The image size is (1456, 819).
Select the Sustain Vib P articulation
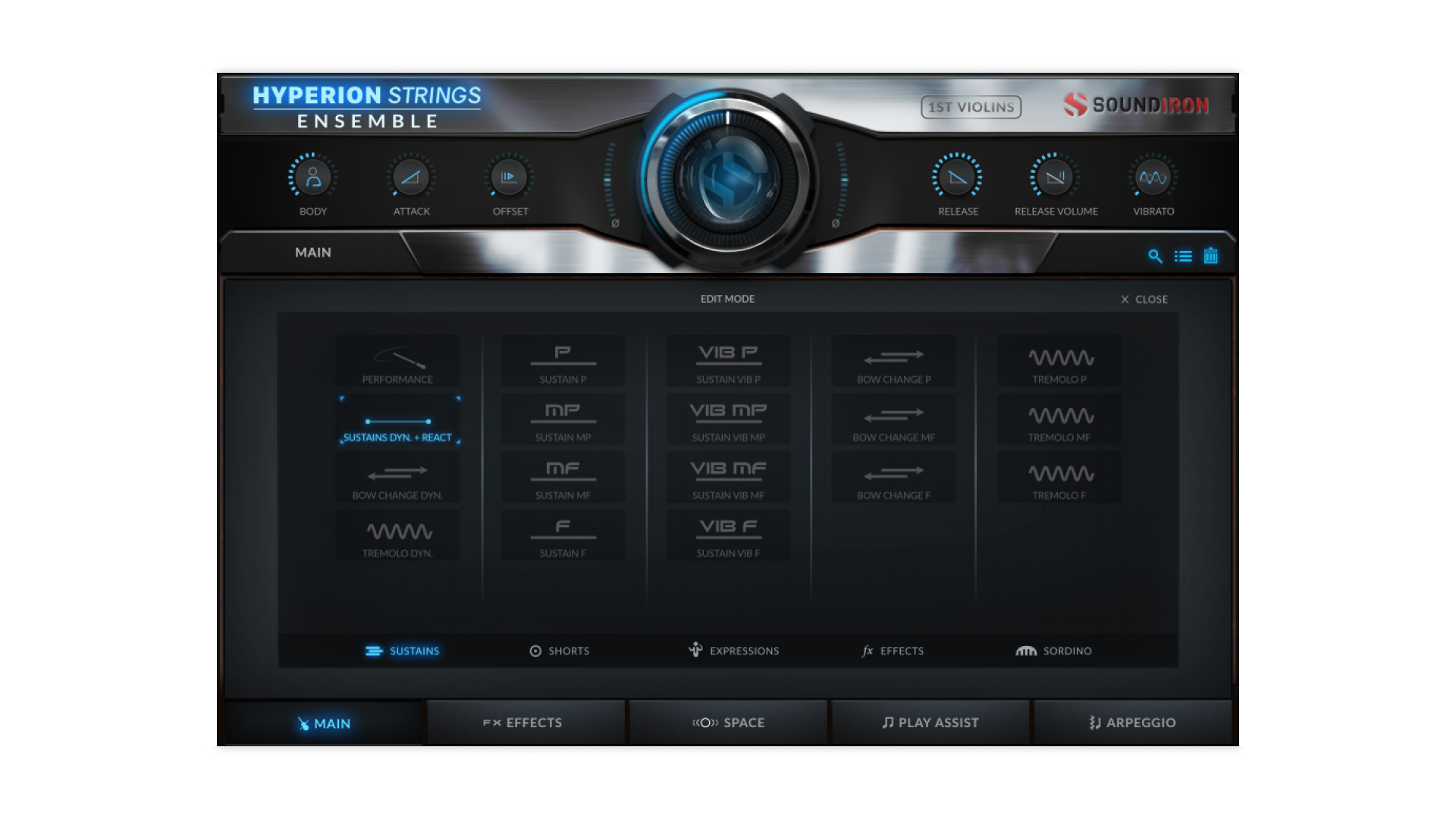coord(728,362)
